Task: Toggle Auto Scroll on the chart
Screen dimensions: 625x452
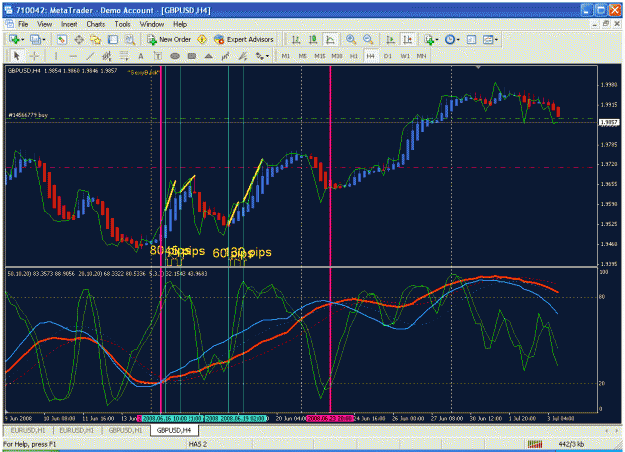Action: 390,39
